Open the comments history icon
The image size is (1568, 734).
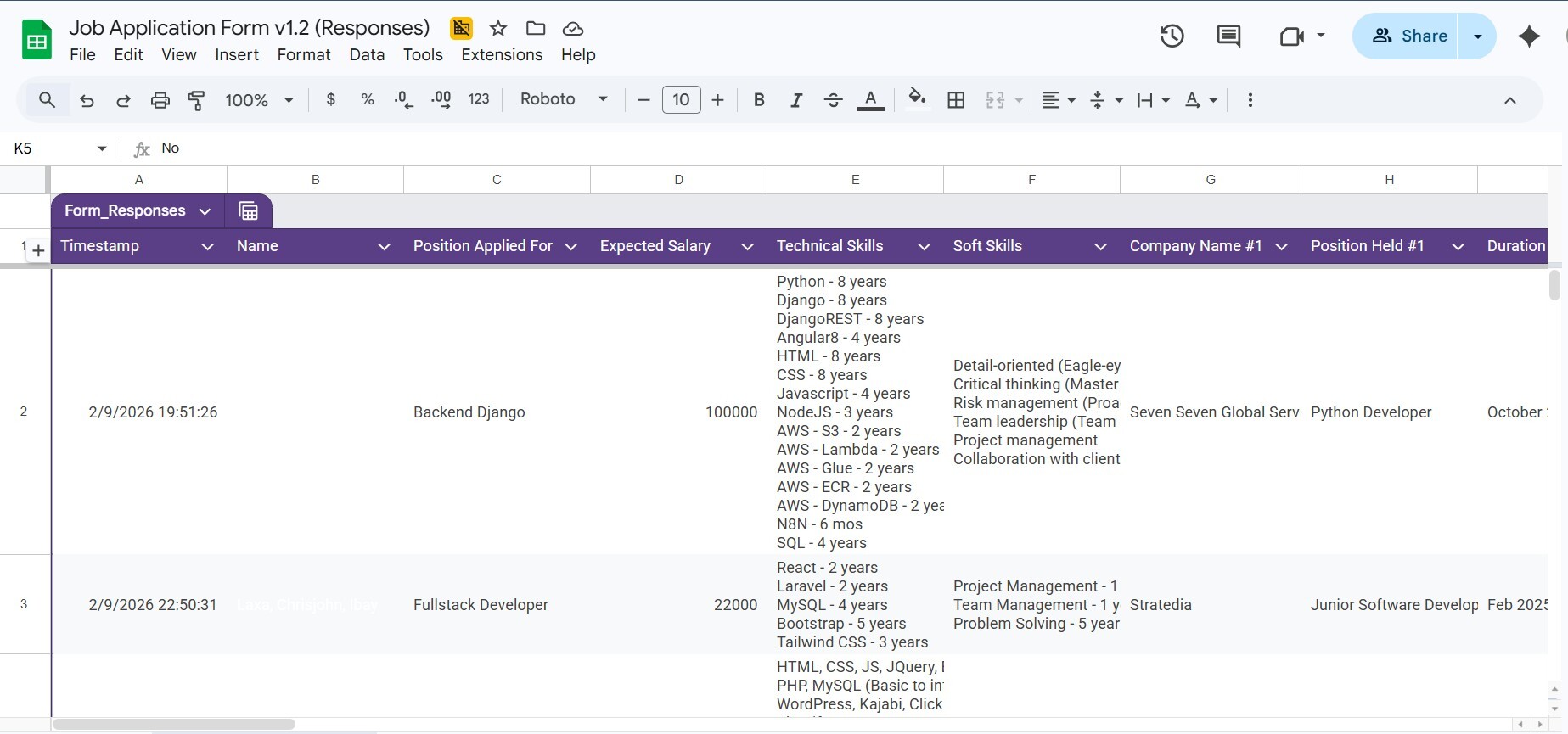(1228, 36)
